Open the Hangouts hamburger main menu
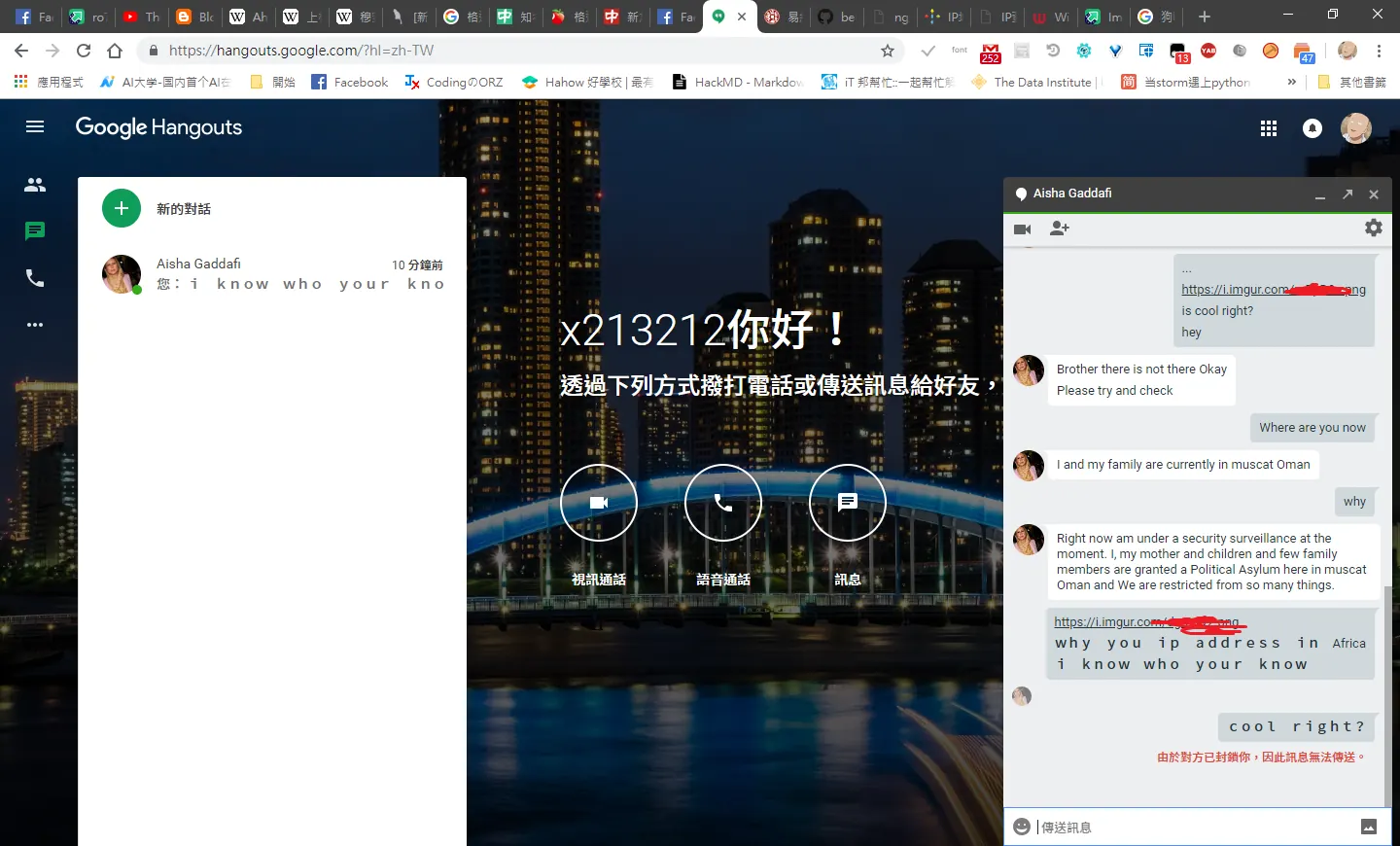Viewport: 1400px width, 846px height. pos(35,126)
